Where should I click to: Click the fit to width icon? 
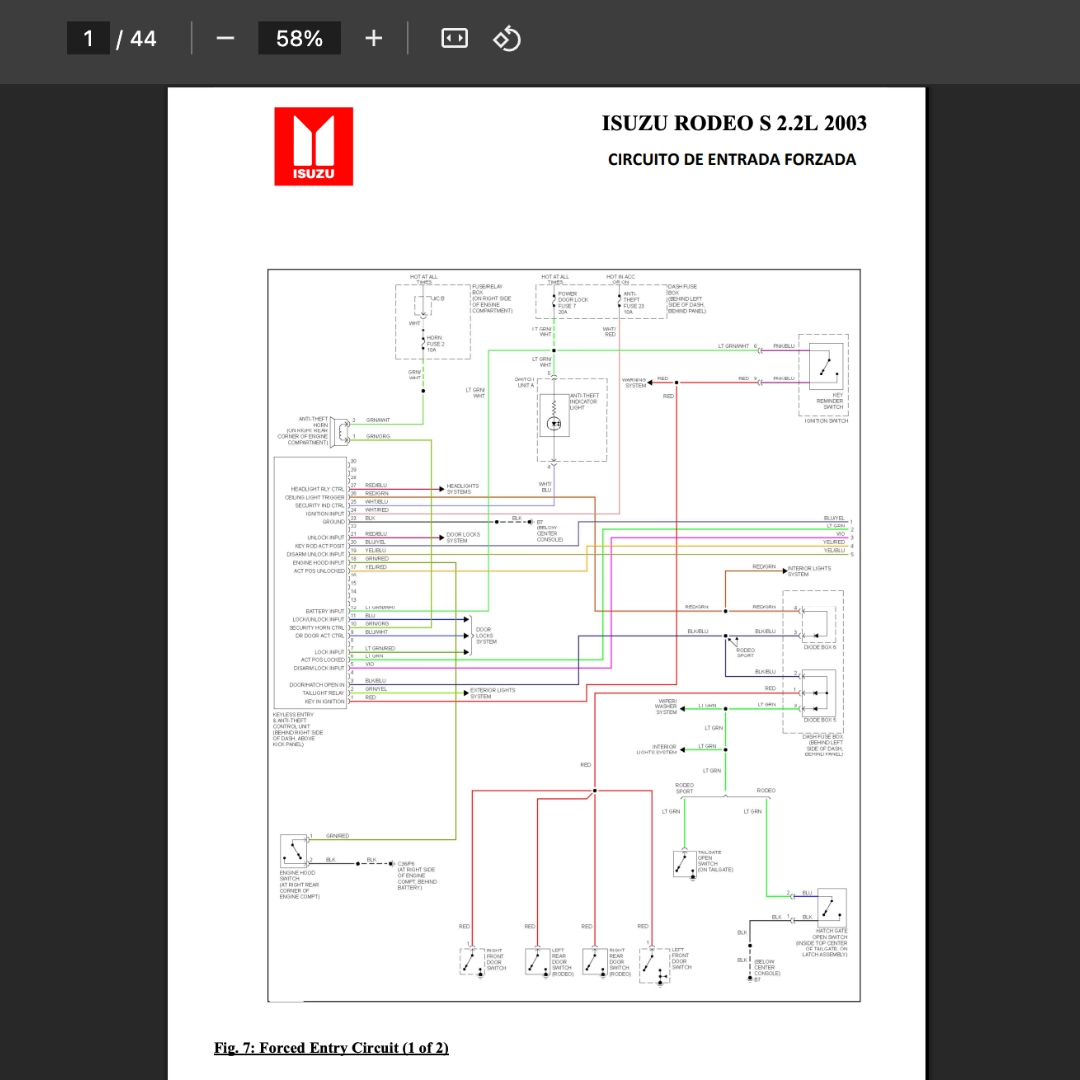[x=454, y=39]
